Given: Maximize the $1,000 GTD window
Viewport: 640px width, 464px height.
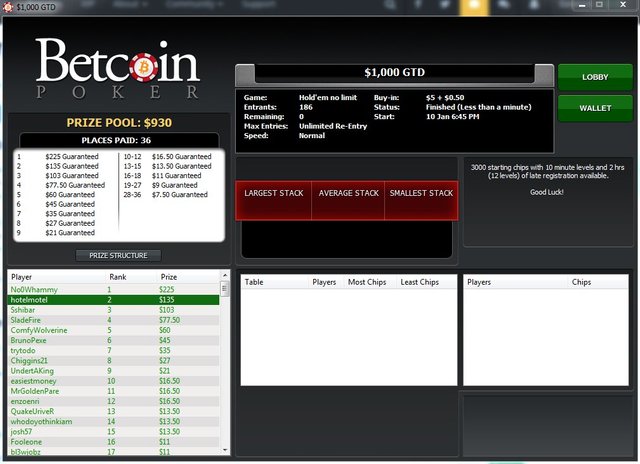Looking at the screenshot, I should coord(599,5).
